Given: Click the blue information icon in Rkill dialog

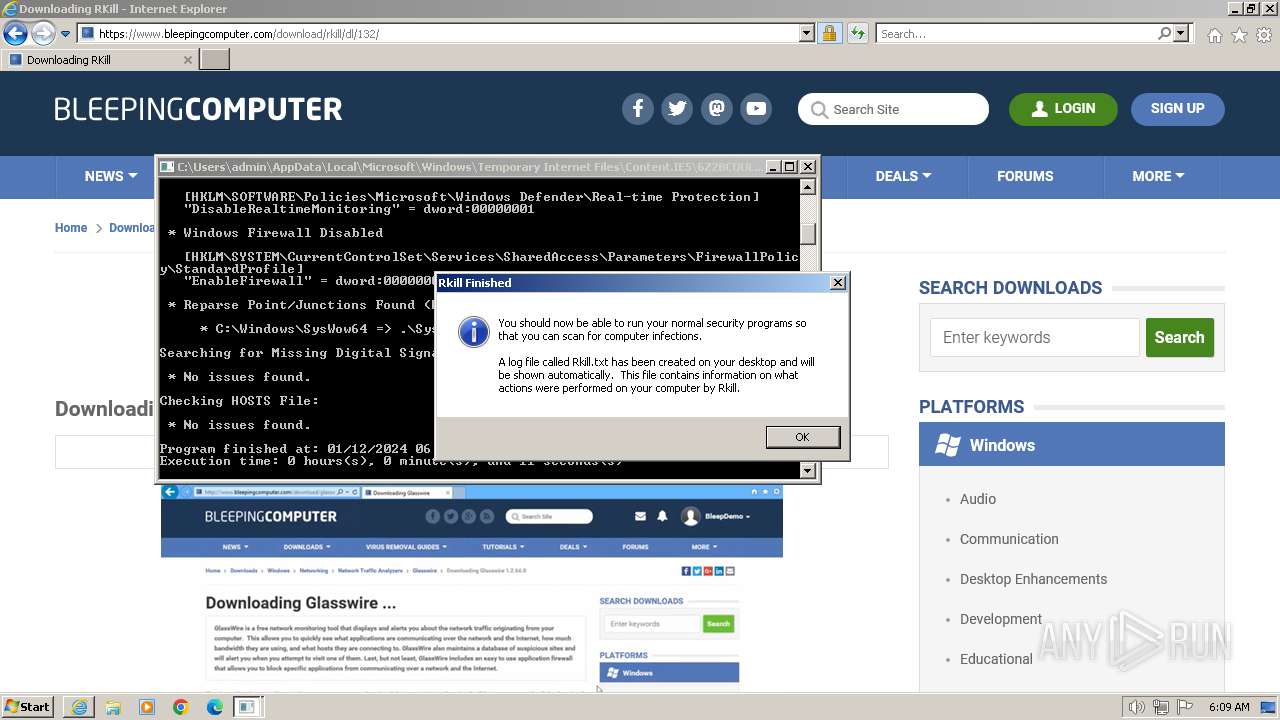Looking at the screenshot, I should pos(474,332).
